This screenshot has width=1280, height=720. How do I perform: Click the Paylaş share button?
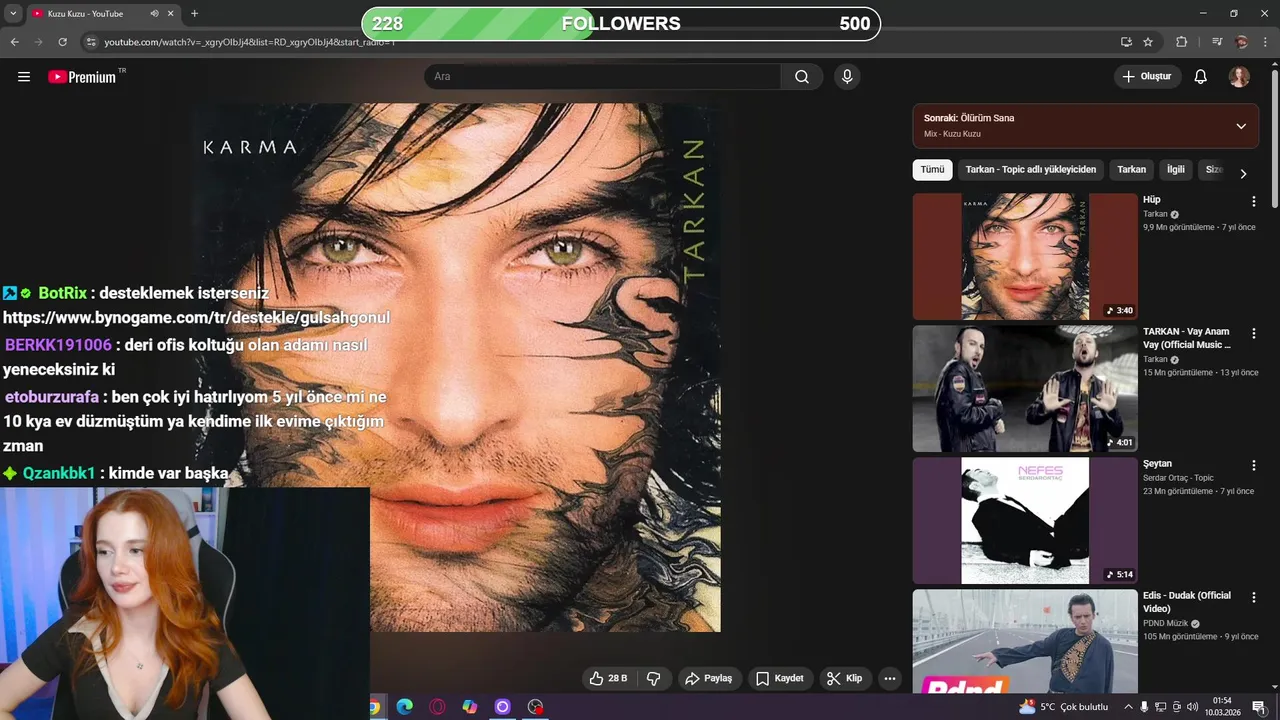coord(708,678)
